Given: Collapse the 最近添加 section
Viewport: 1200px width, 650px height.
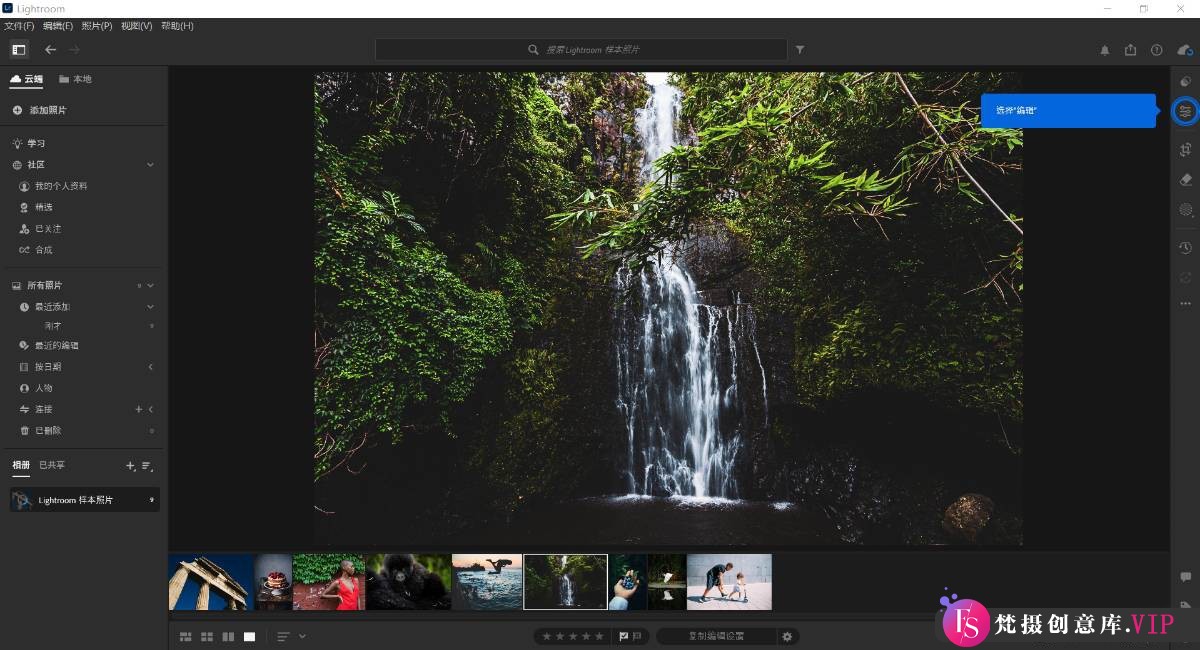Looking at the screenshot, I should (150, 306).
